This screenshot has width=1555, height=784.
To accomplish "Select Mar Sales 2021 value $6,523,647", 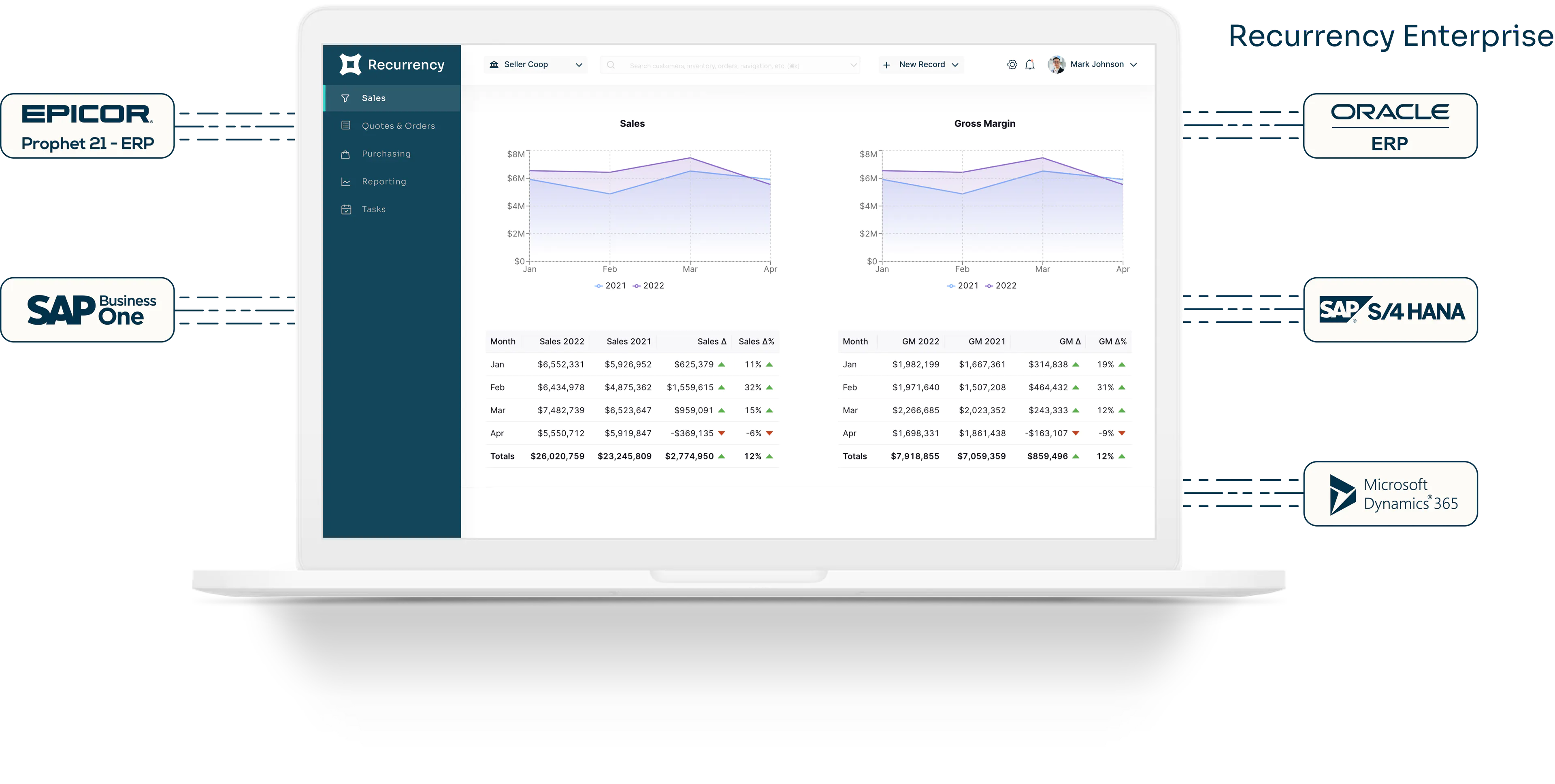I will coord(628,410).
